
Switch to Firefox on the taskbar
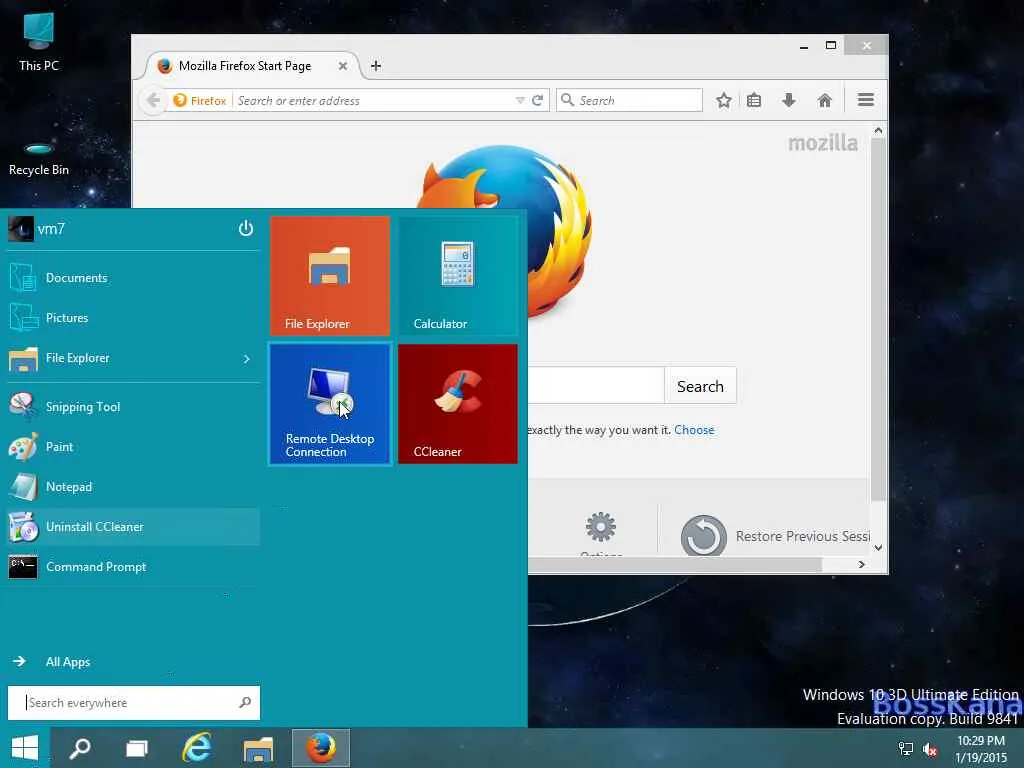321,748
